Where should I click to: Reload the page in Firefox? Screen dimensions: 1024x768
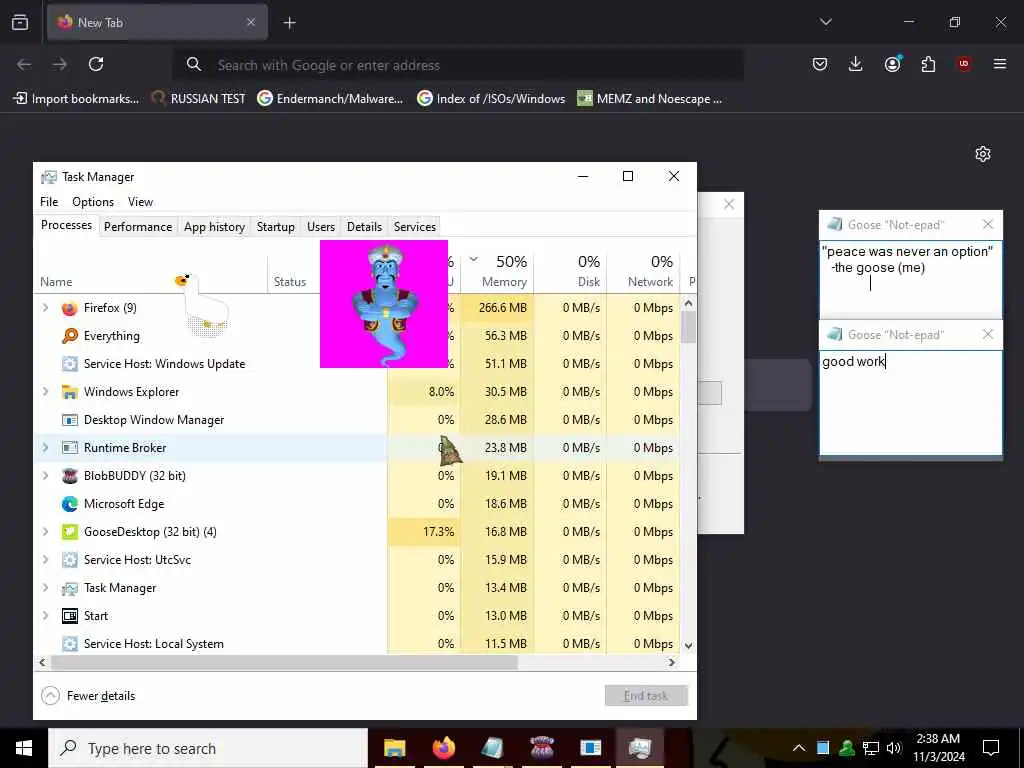coord(96,64)
